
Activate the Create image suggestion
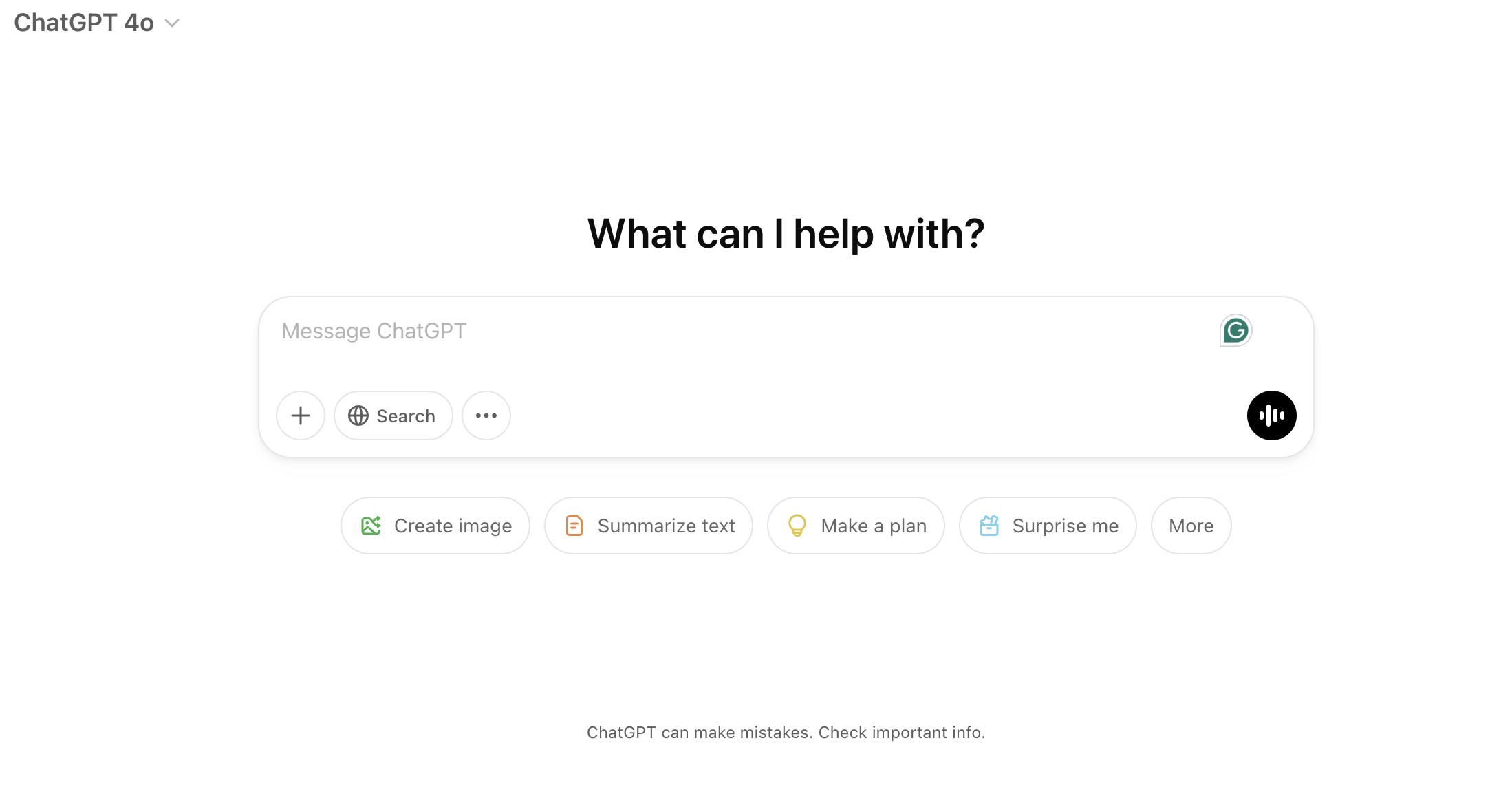(435, 525)
